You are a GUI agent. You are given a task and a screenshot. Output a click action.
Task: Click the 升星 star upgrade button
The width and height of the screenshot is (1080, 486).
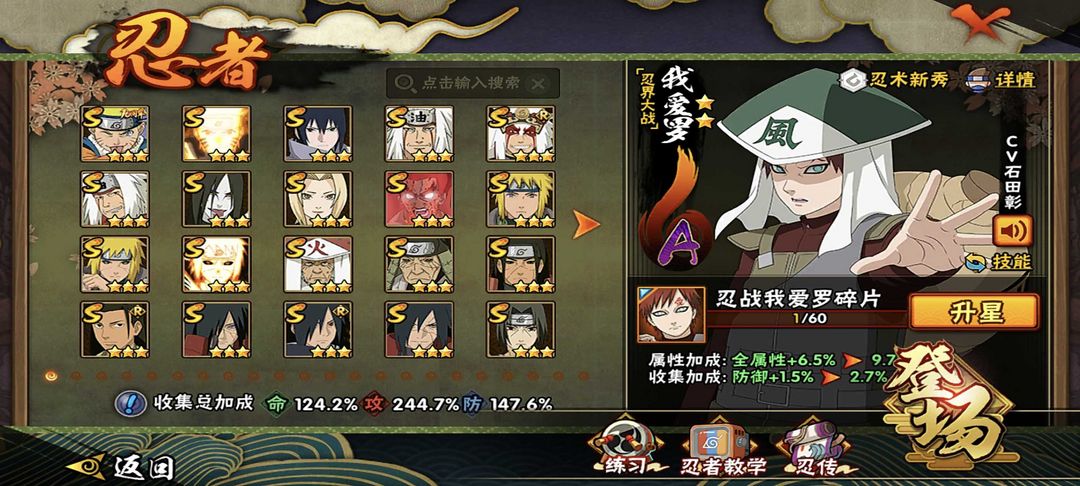tap(974, 312)
